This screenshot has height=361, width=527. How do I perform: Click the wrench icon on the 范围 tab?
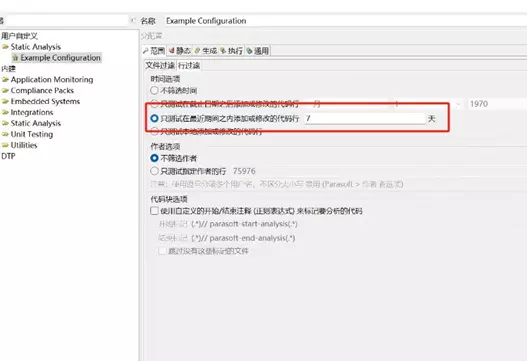[x=146, y=51]
